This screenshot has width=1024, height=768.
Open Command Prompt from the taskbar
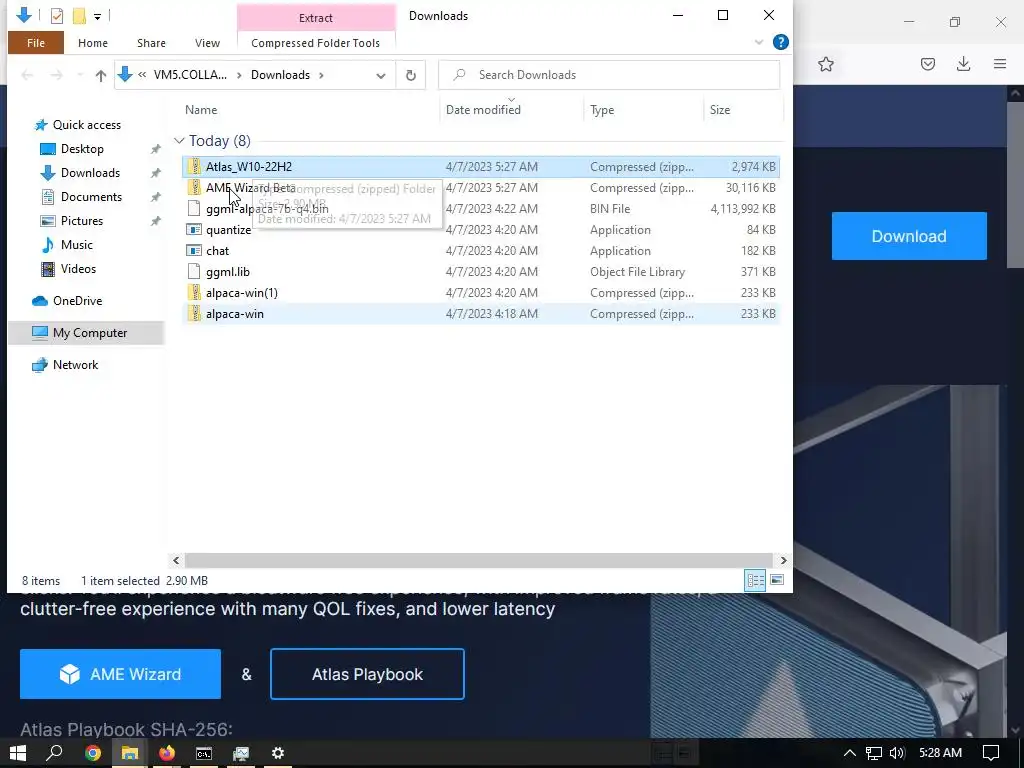point(204,753)
